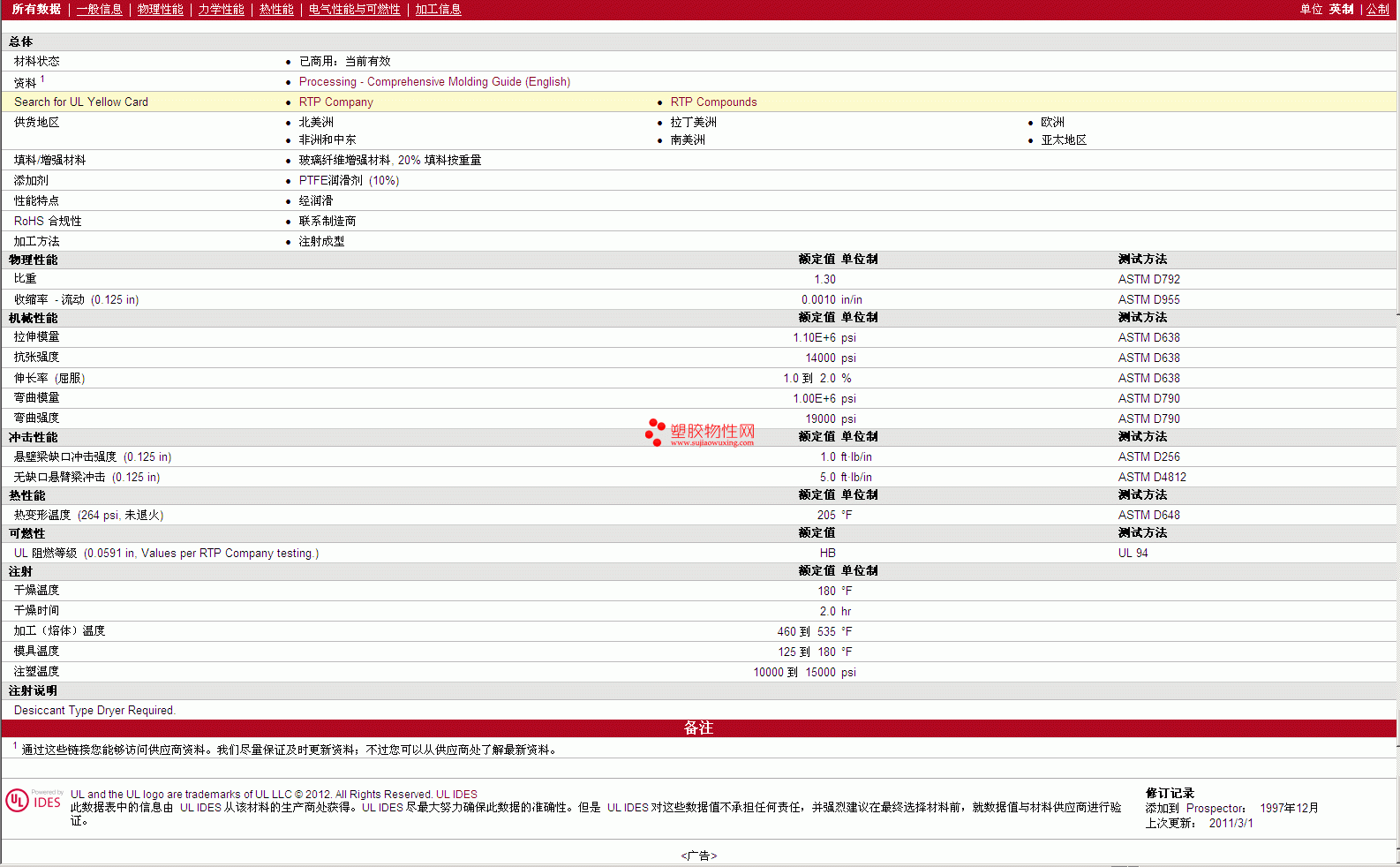The width and height of the screenshot is (1400, 867).
Task: Click the 亚太地区 availability region
Action: click(1064, 139)
